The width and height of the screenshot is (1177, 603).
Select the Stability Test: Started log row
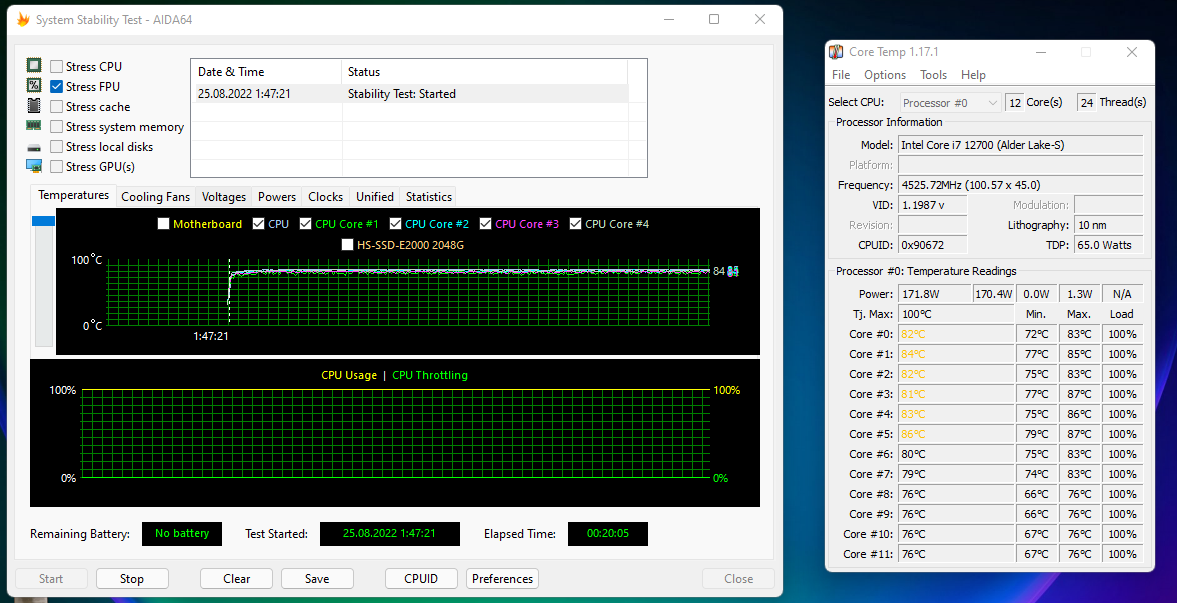coord(410,94)
